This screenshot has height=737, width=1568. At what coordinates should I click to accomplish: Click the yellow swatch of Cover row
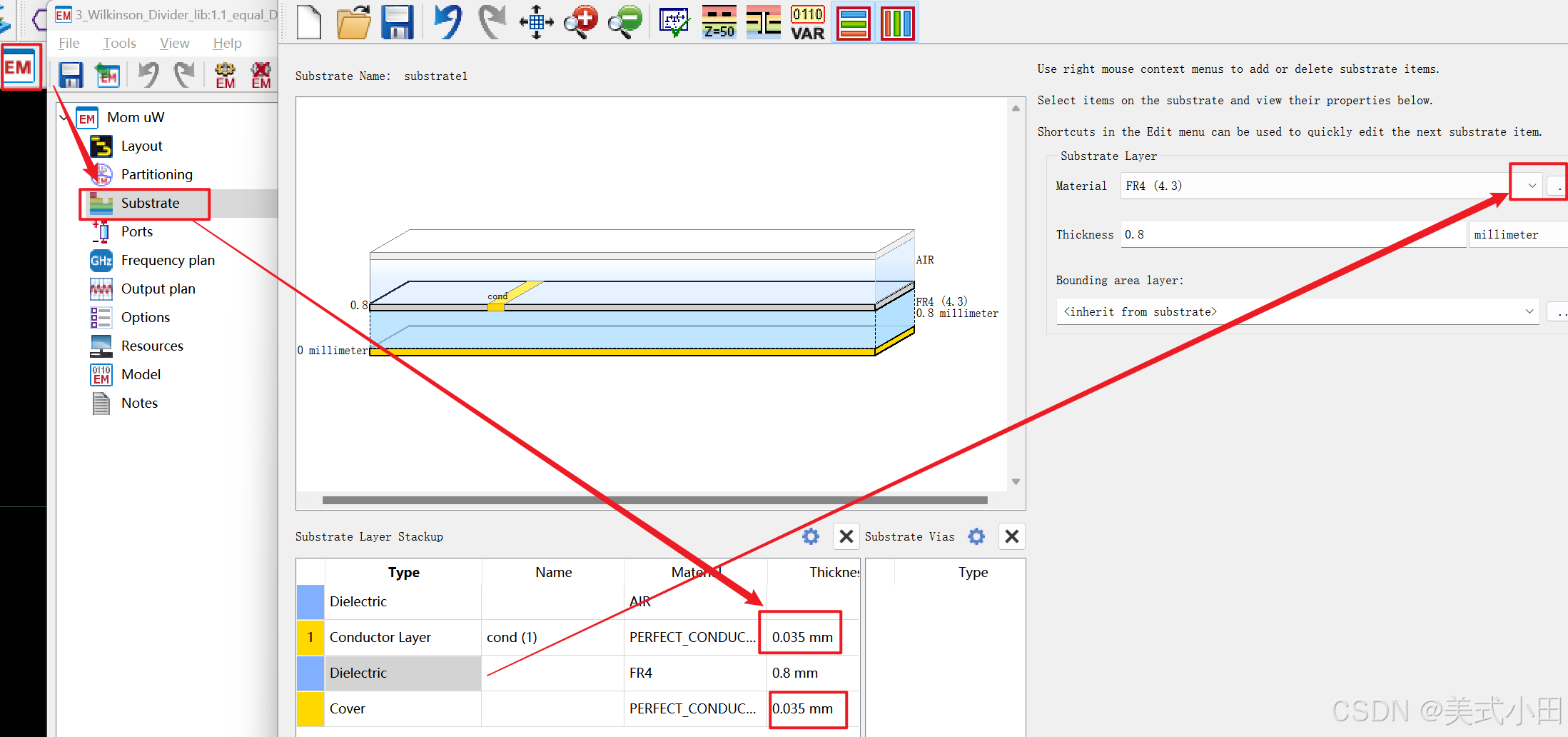coord(310,708)
